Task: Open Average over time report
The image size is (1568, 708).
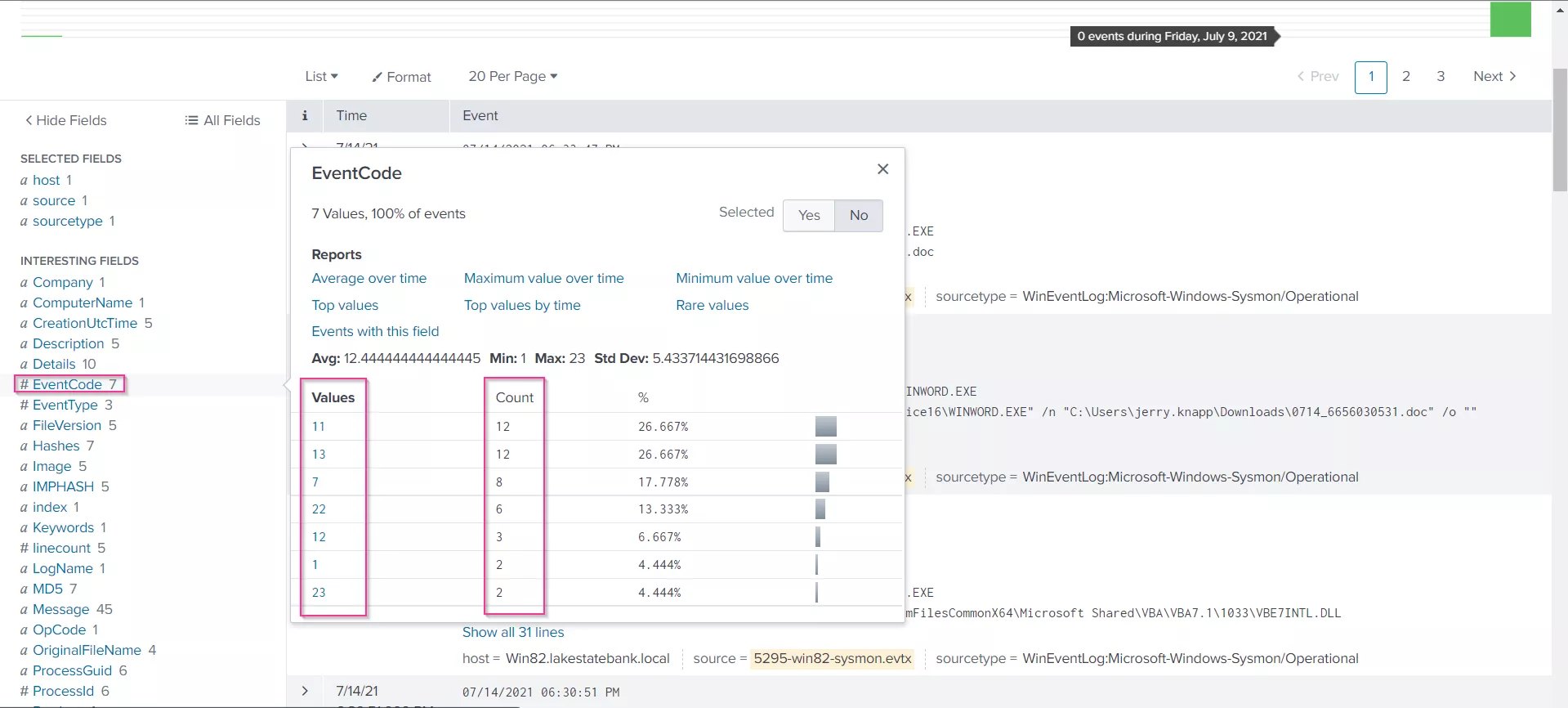Action: tap(369, 278)
